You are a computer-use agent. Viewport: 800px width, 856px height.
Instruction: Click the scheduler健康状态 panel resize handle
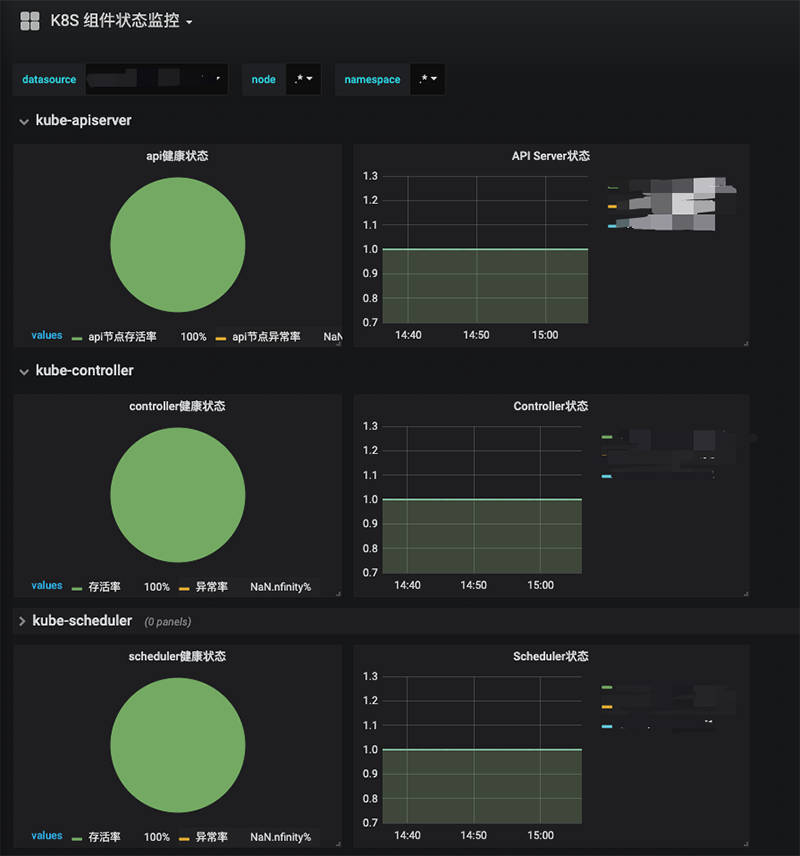[x=339, y=843]
